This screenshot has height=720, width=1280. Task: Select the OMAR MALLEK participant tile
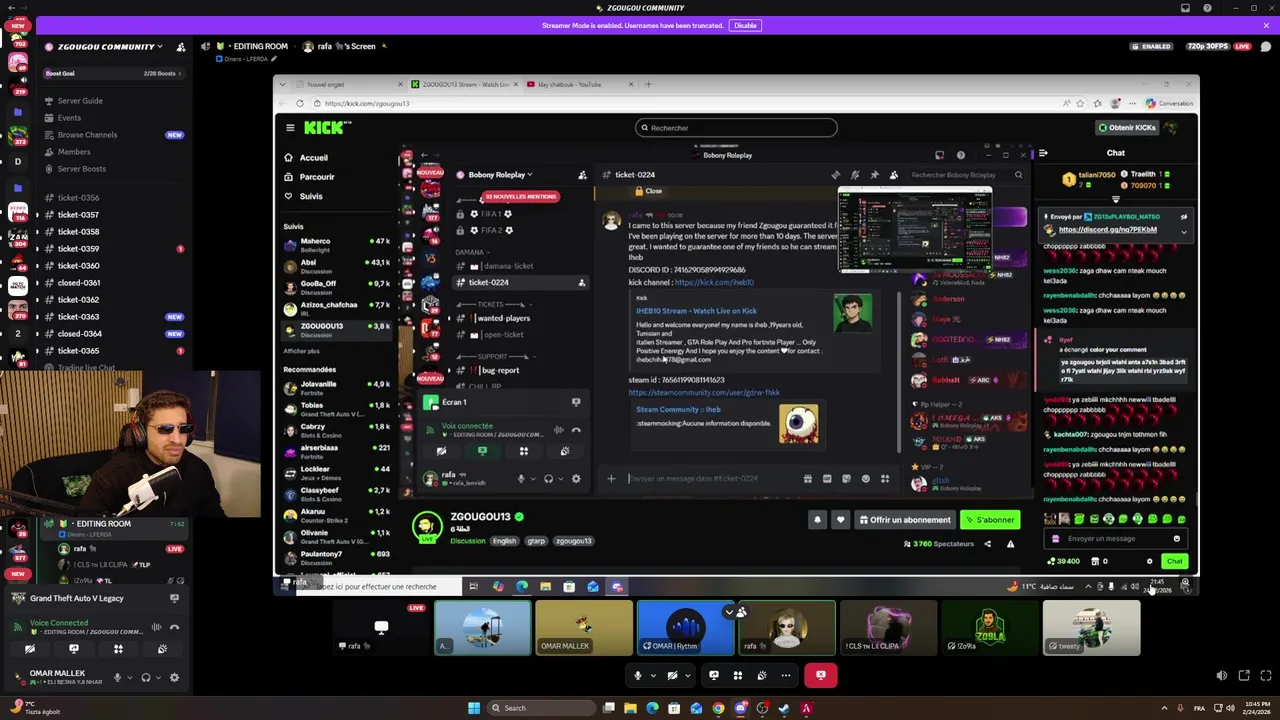pos(584,628)
